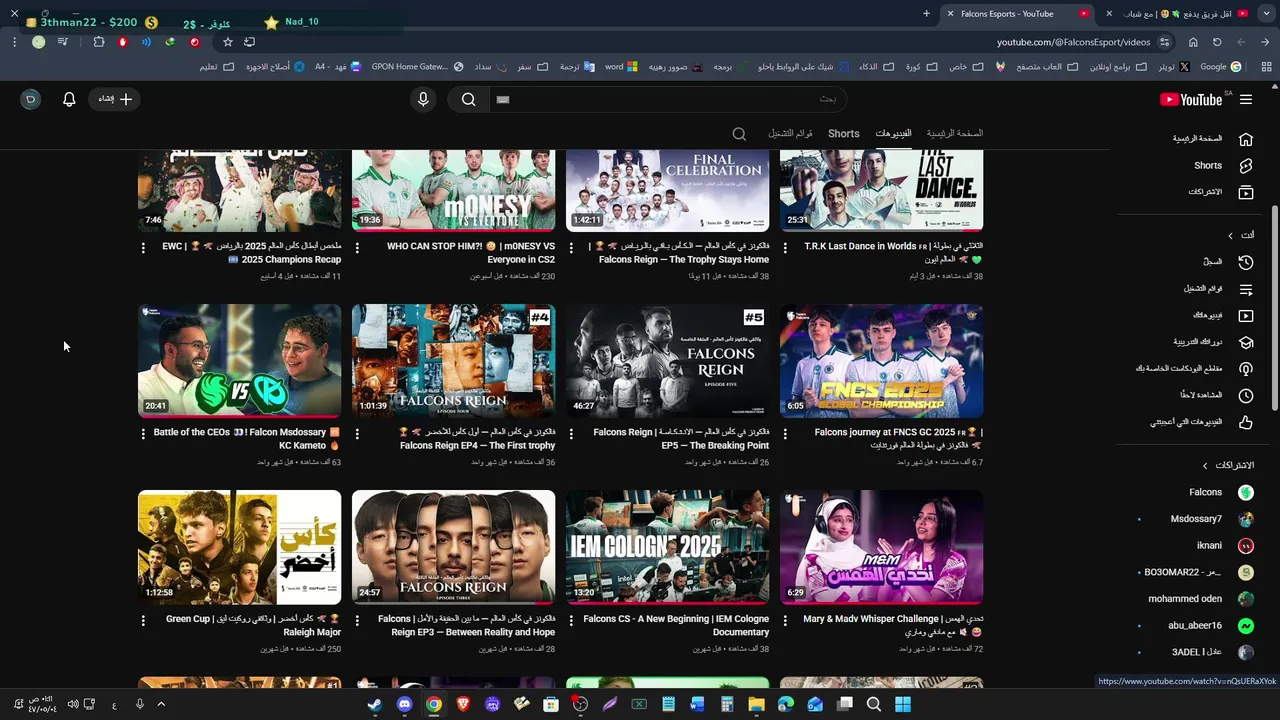Image resolution: width=1280 pixels, height=720 pixels.
Task: Open Steam from the taskbar
Action: click(375, 704)
